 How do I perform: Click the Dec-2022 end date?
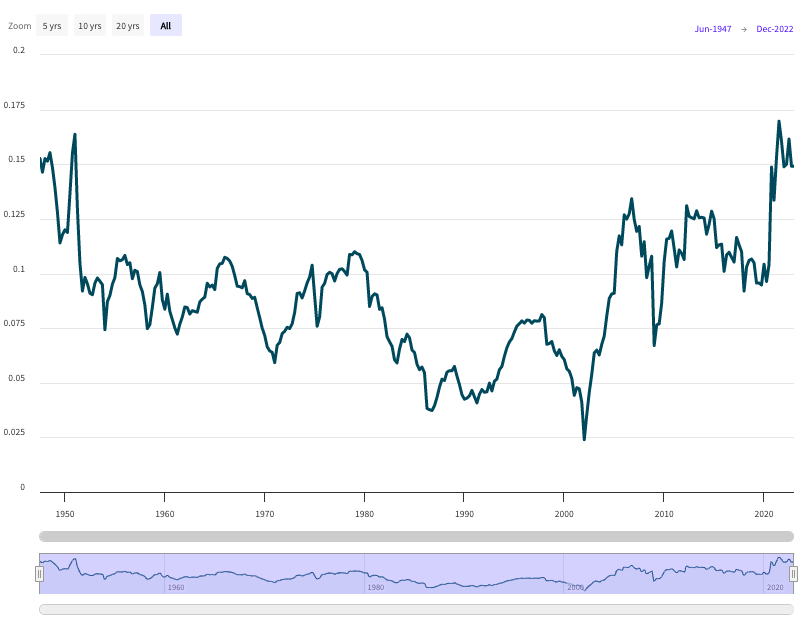[x=774, y=29]
